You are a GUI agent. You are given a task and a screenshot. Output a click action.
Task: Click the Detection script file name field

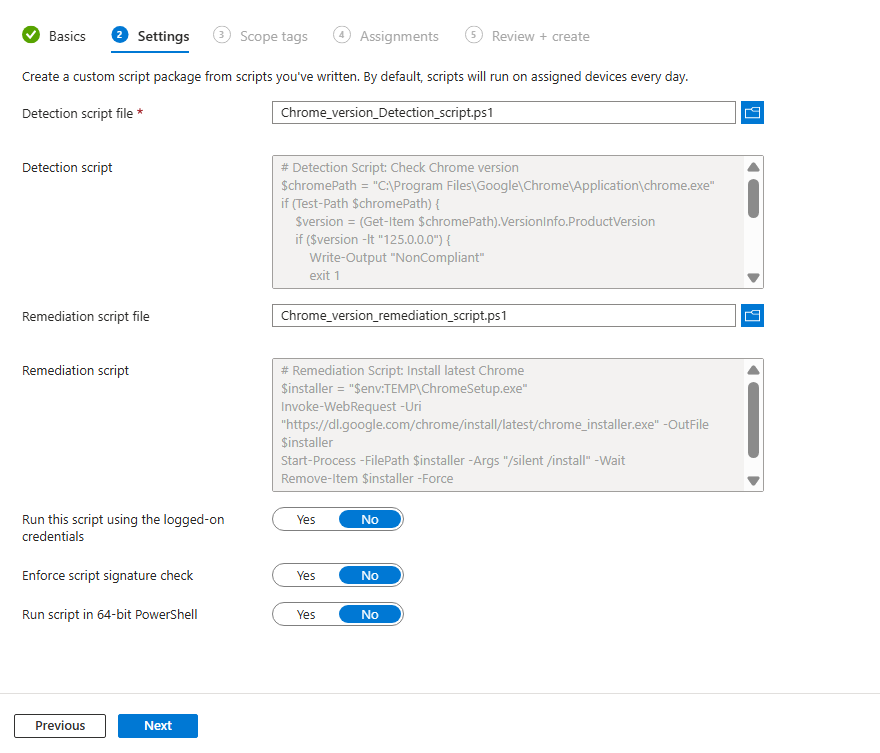pyautogui.click(x=503, y=113)
